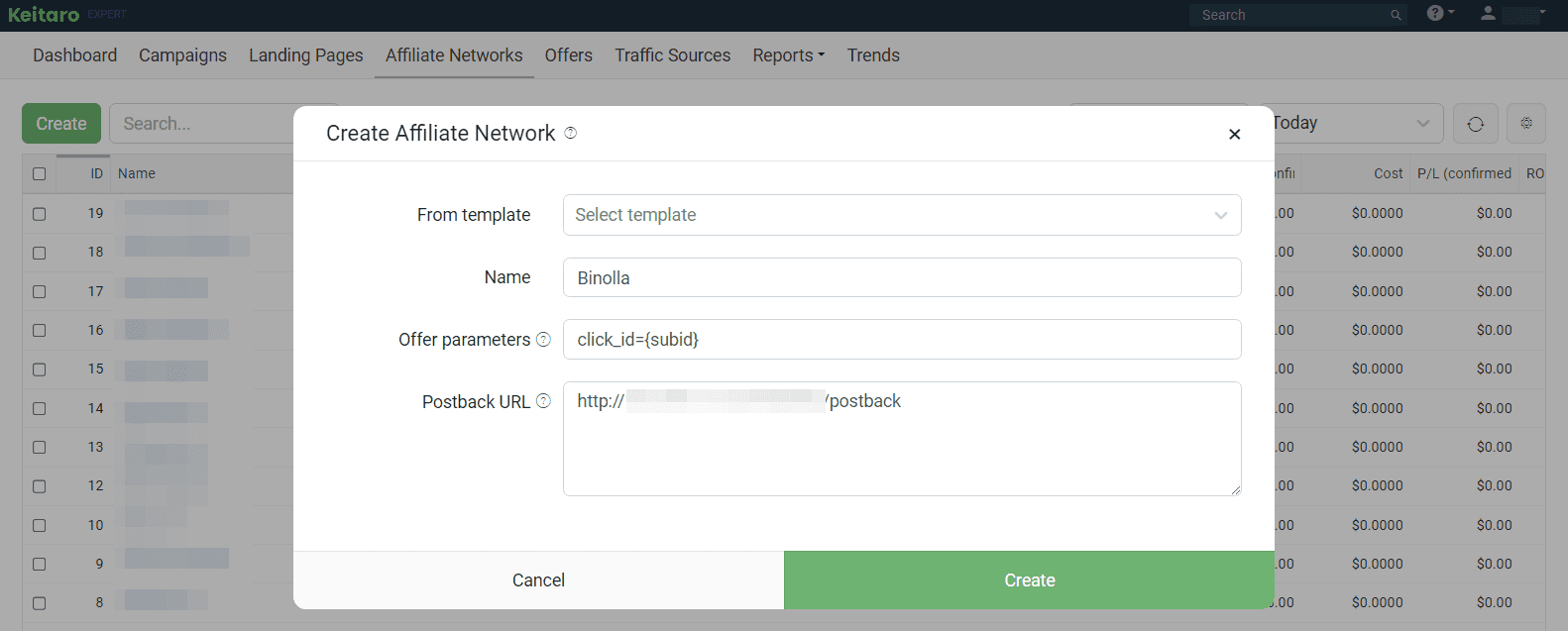This screenshot has width=1568, height=631.
Task: Click the Create button above the table
Action: pyautogui.click(x=61, y=124)
